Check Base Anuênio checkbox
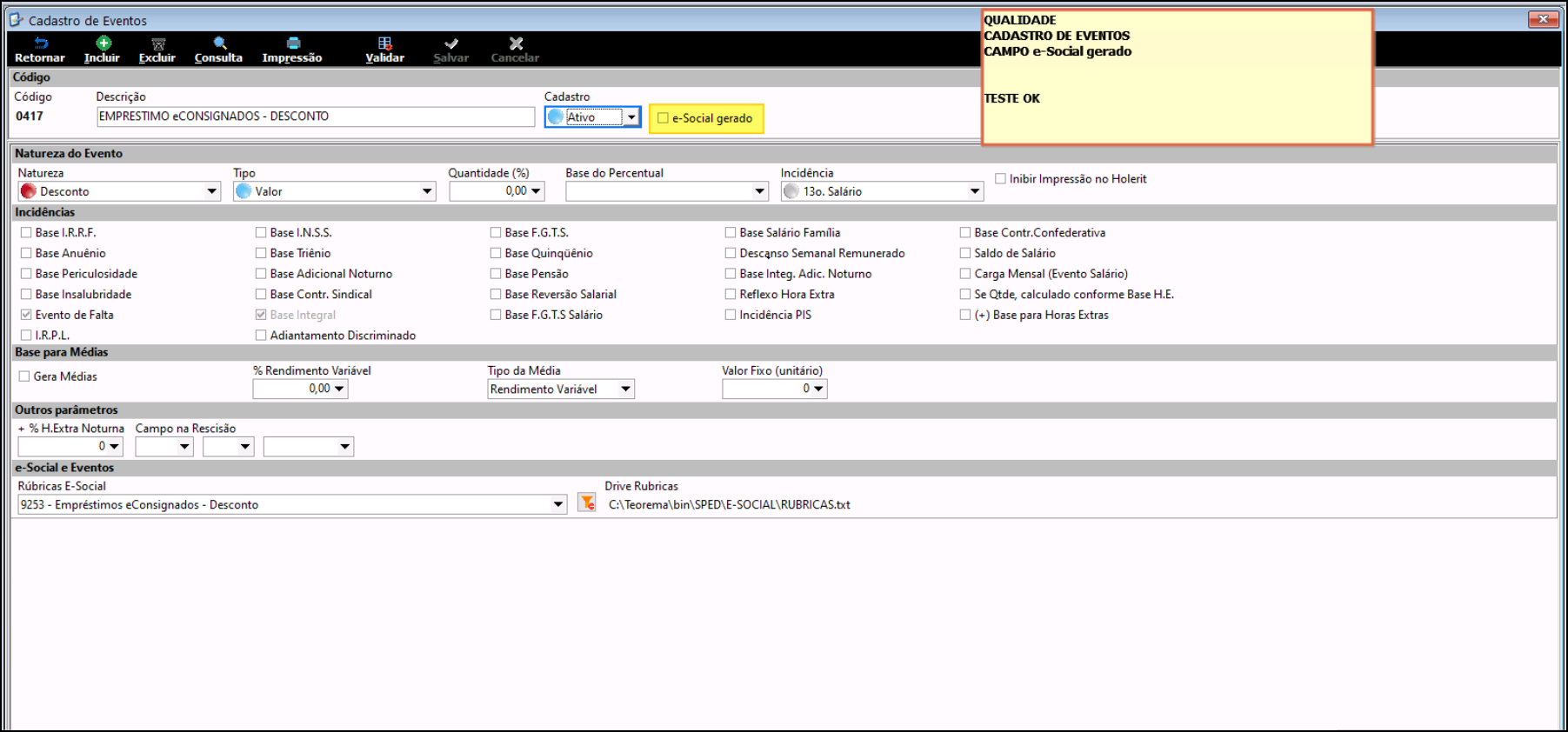 26,253
